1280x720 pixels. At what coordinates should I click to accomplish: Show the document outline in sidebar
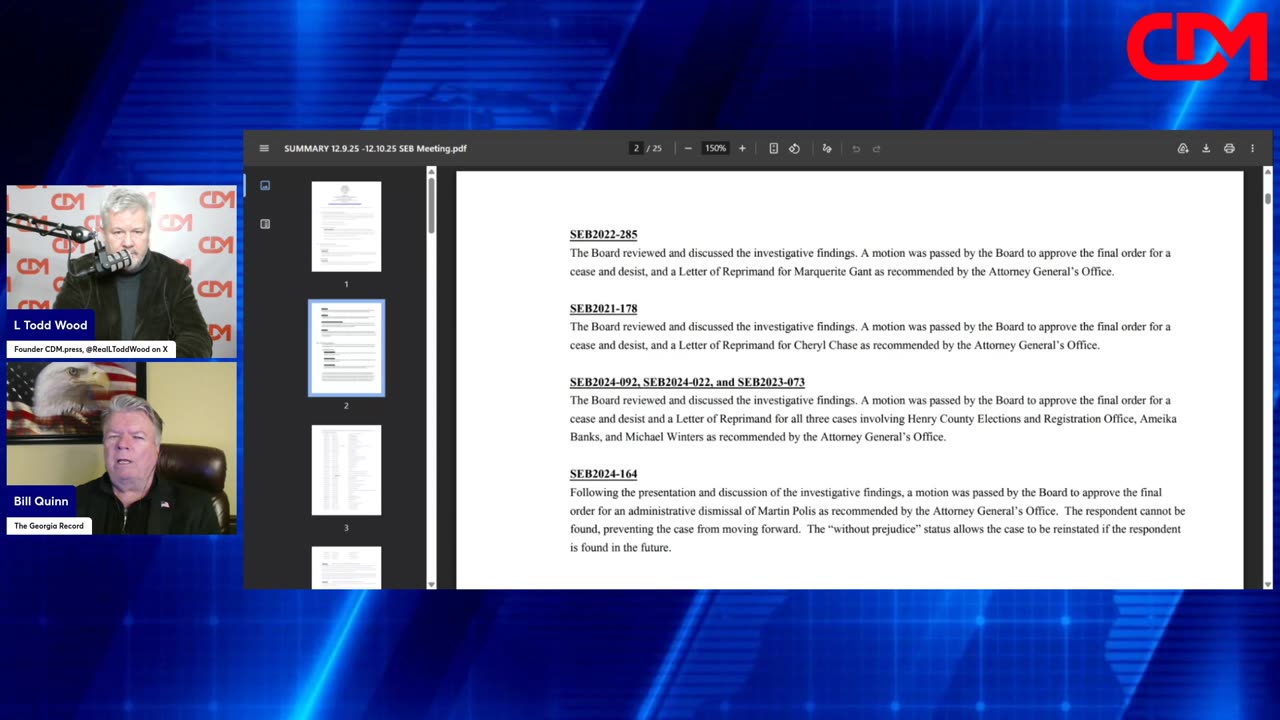(x=265, y=224)
